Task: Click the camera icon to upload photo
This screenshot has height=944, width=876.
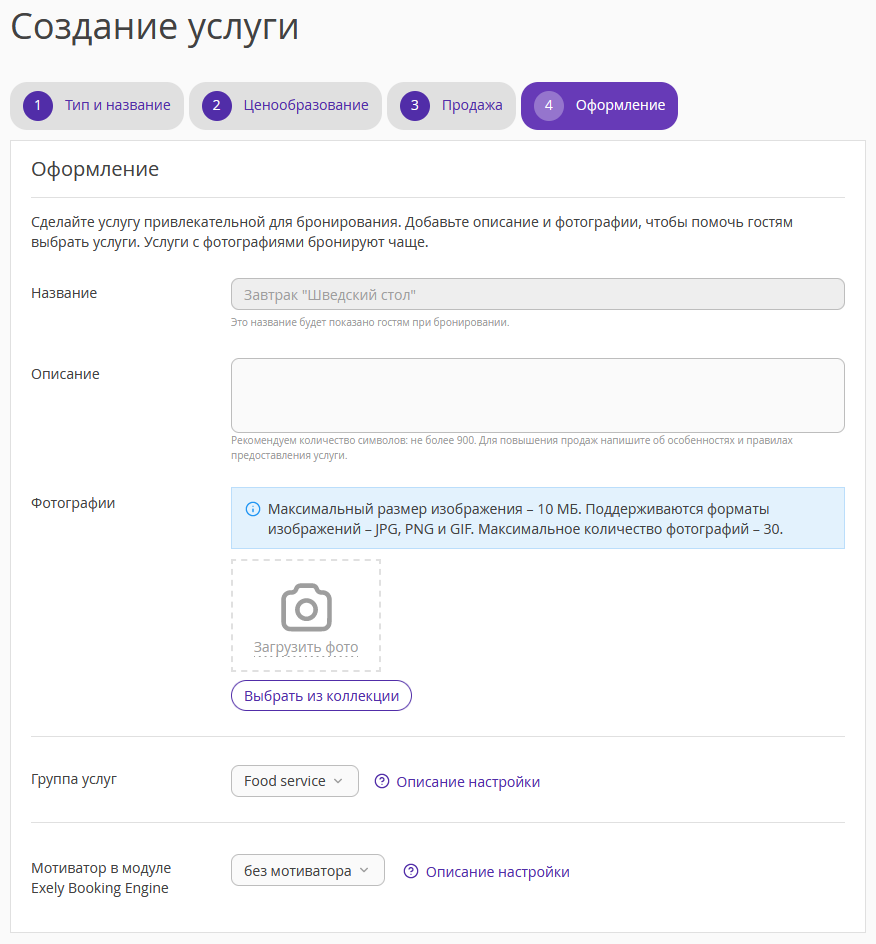Action: click(306, 607)
